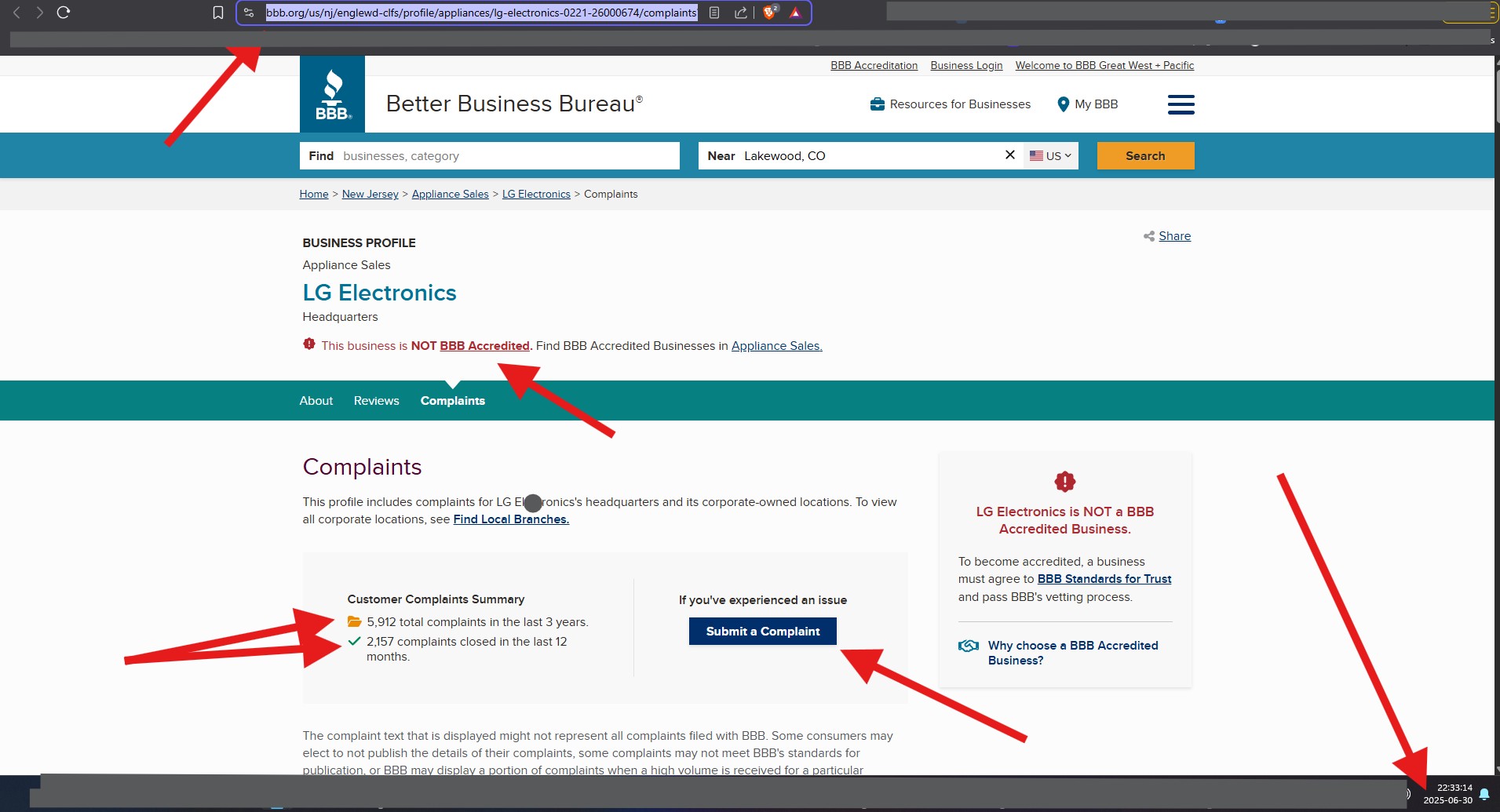This screenshot has width=1500, height=812.
Task: Reload the page with the refresh icon
Action: click(x=64, y=13)
